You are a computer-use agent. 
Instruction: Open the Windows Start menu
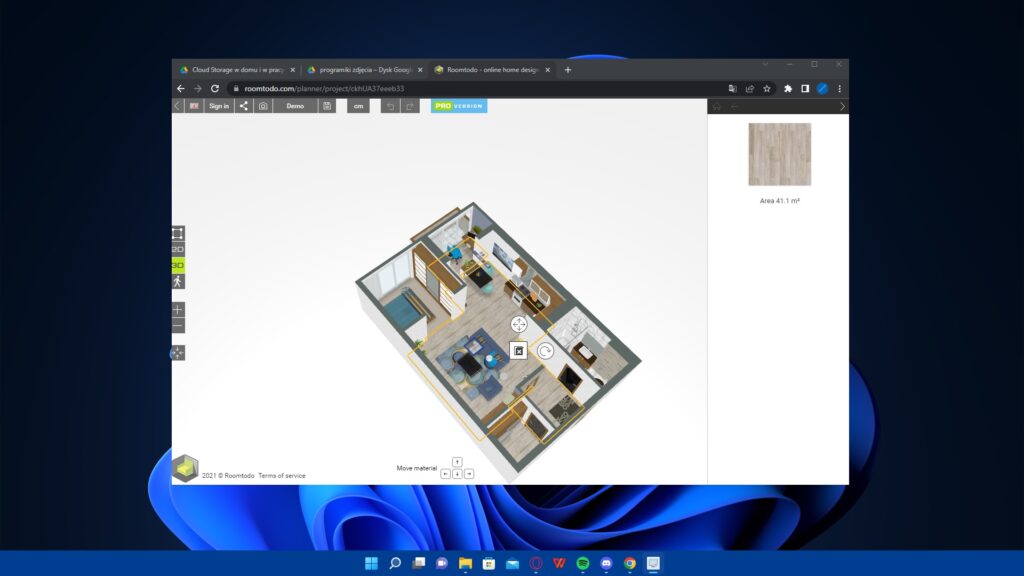coord(371,563)
